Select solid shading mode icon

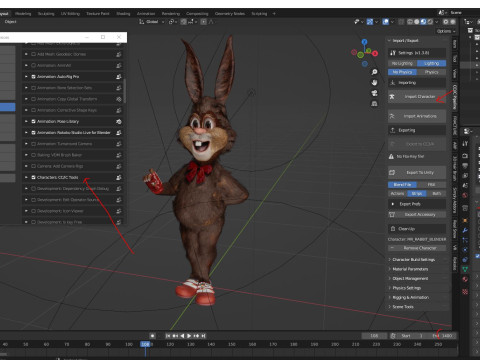tap(417, 22)
